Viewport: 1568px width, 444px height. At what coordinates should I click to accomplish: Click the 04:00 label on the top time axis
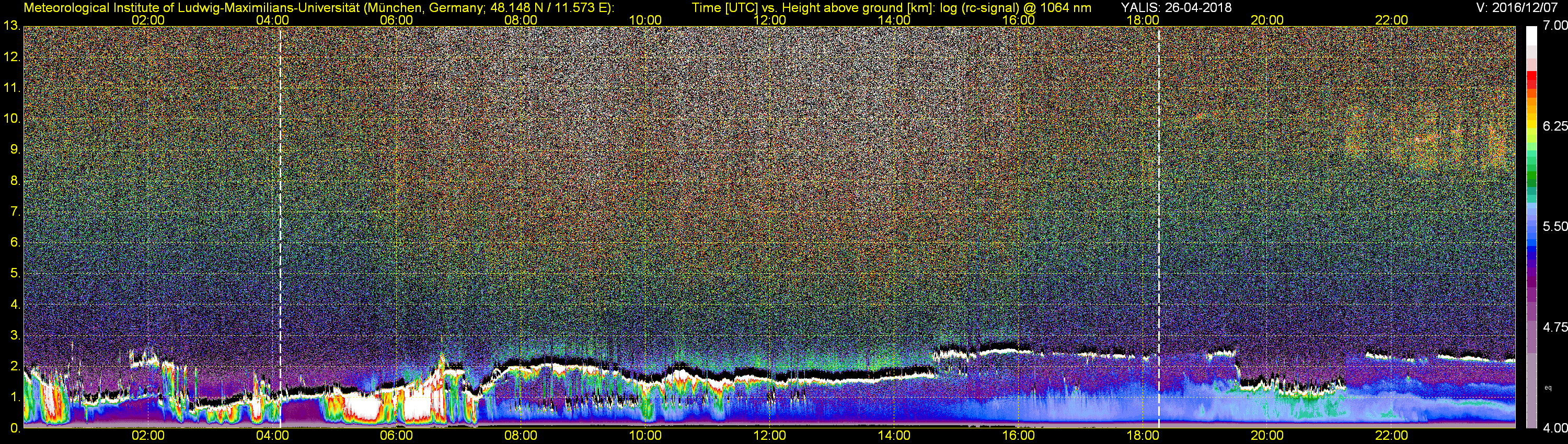coord(272,20)
